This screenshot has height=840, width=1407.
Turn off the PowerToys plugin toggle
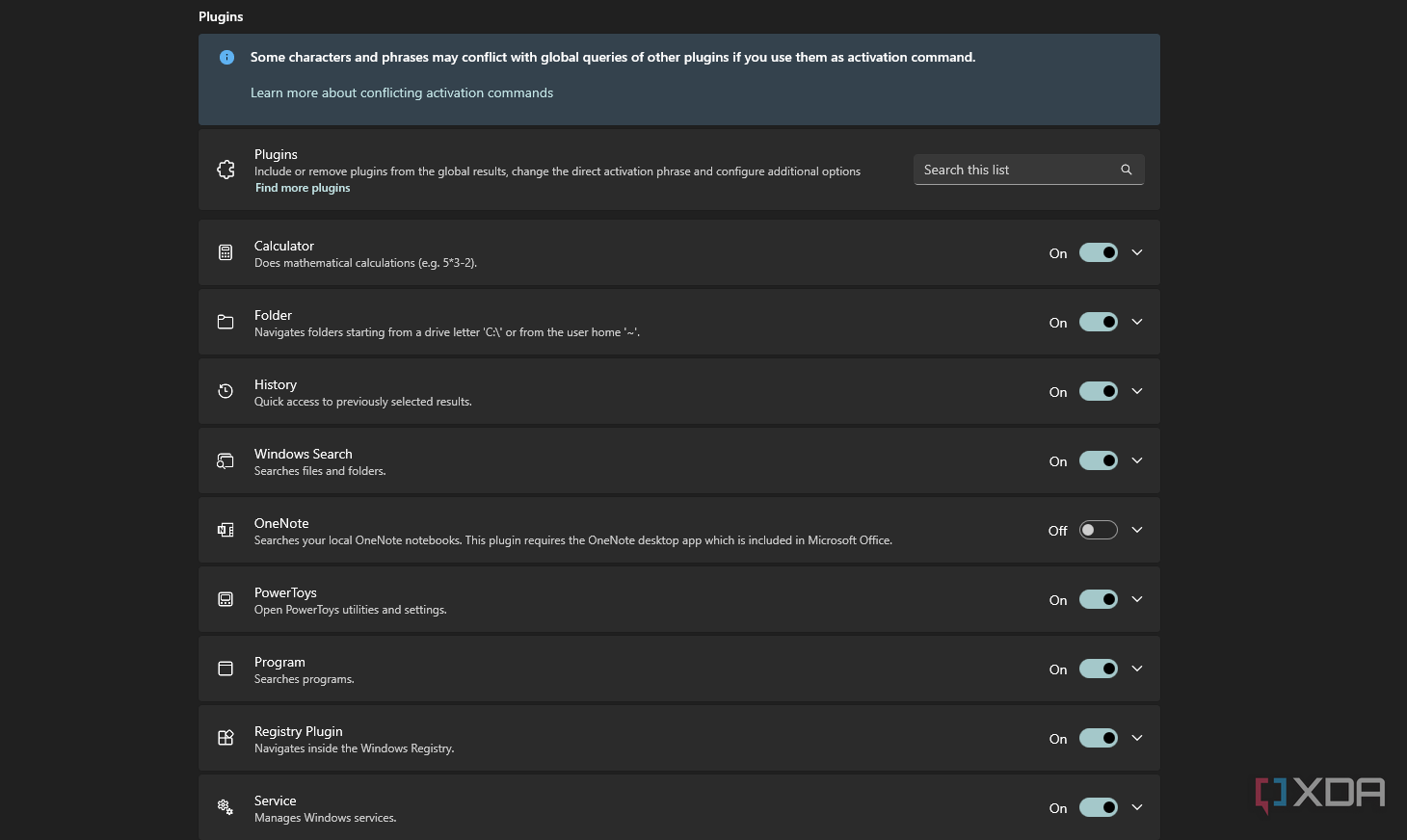point(1099,599)
